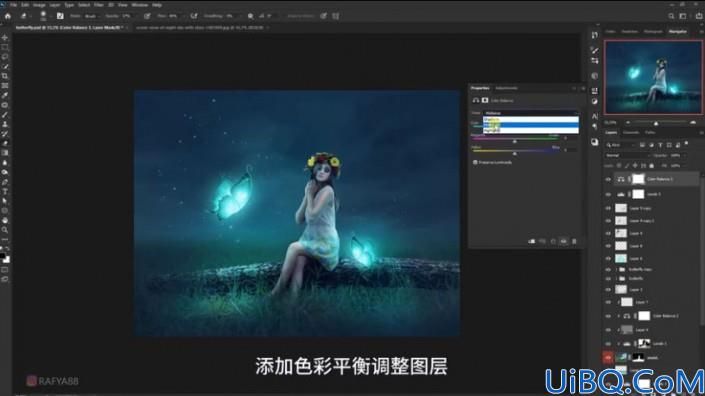Select the Brush tool in toolbox
This screenshot has height=396, width=705.
5,115
